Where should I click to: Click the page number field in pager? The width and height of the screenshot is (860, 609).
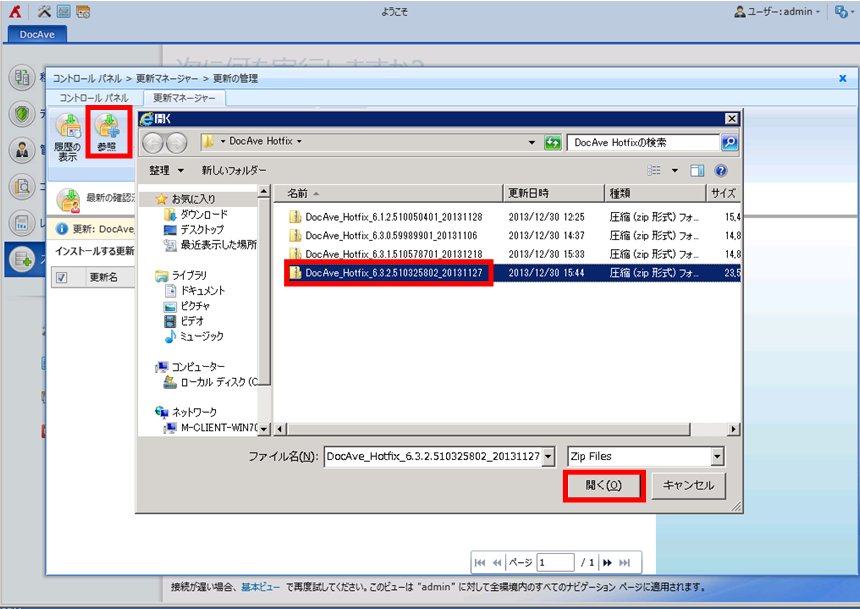(x=555, y=562)
